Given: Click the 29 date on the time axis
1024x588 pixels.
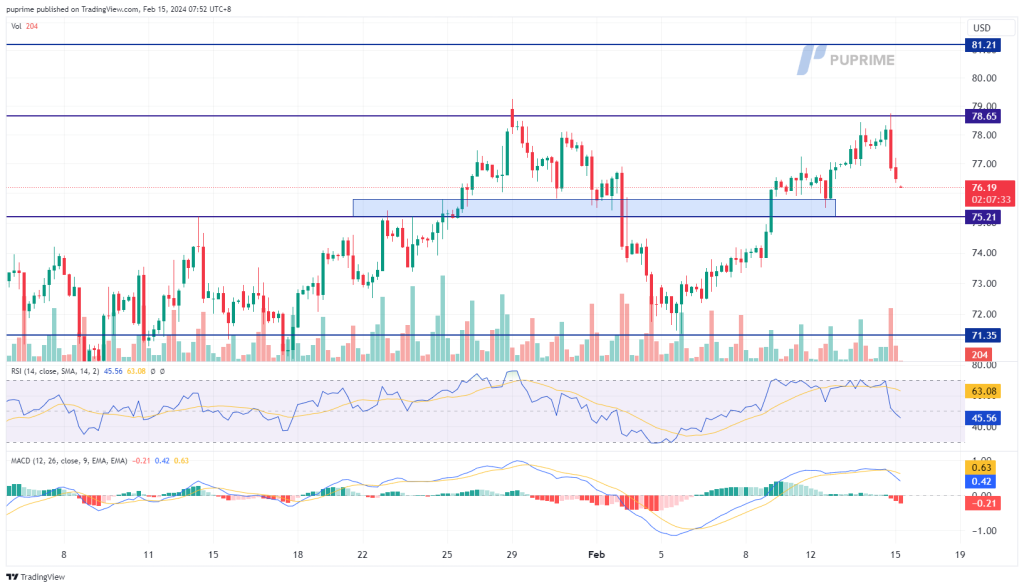Looking at the screenshot, I should 511,552.
